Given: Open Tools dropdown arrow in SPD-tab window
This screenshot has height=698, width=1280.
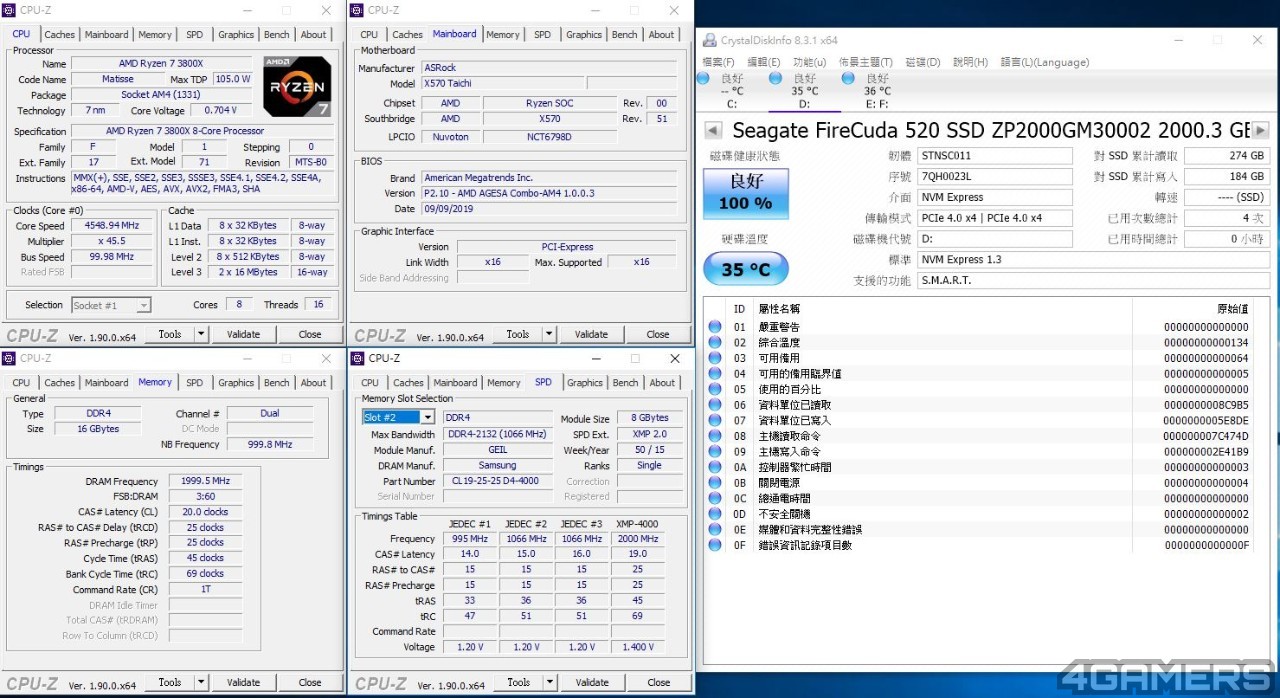Looking at the screenshot, I should [x=549, y=682].
